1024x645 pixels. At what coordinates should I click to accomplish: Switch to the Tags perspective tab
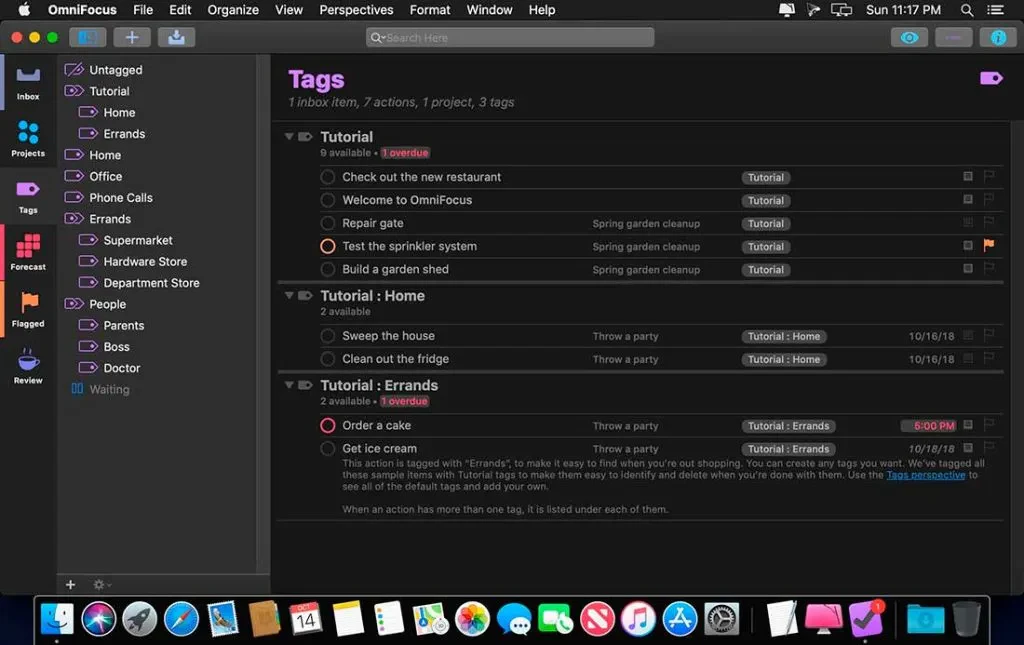coord(28,196)
